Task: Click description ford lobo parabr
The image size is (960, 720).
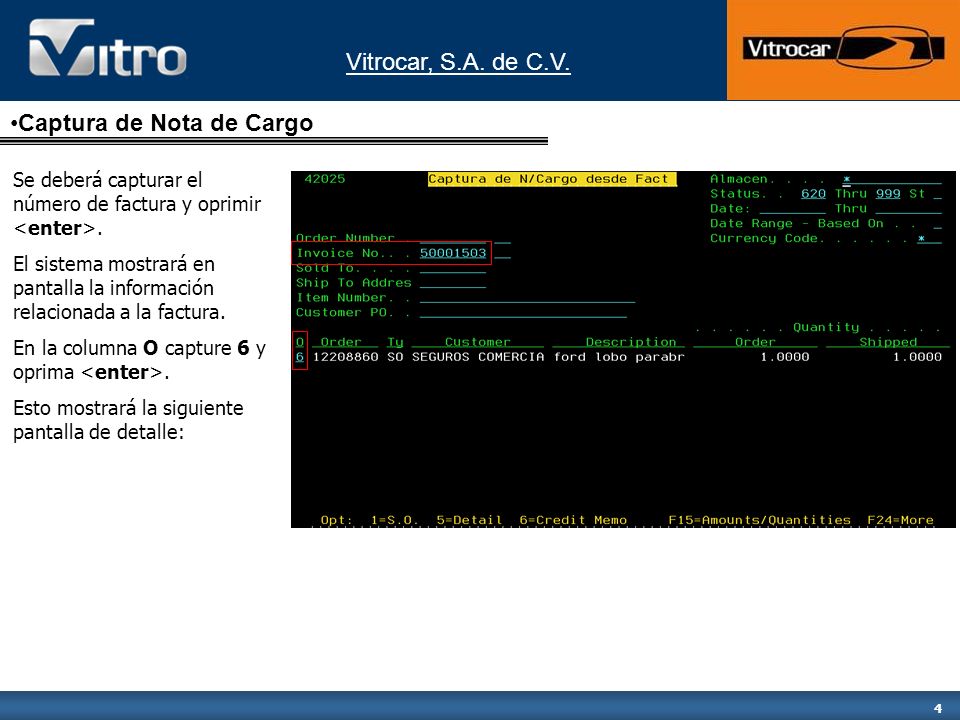Action: 619,357
